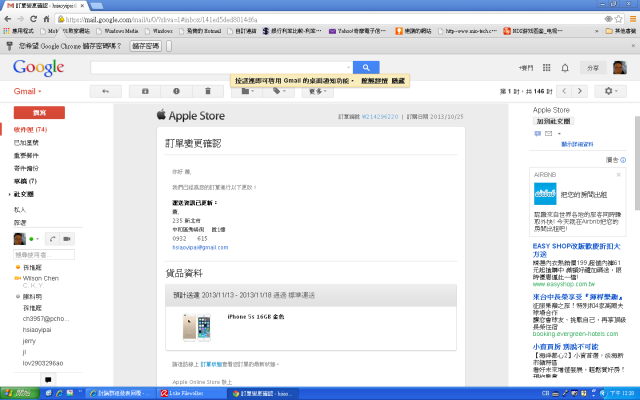Viewport: 640px width, 400px height.
Task: Open the 私人 label
Action: [x=20, y=210]
